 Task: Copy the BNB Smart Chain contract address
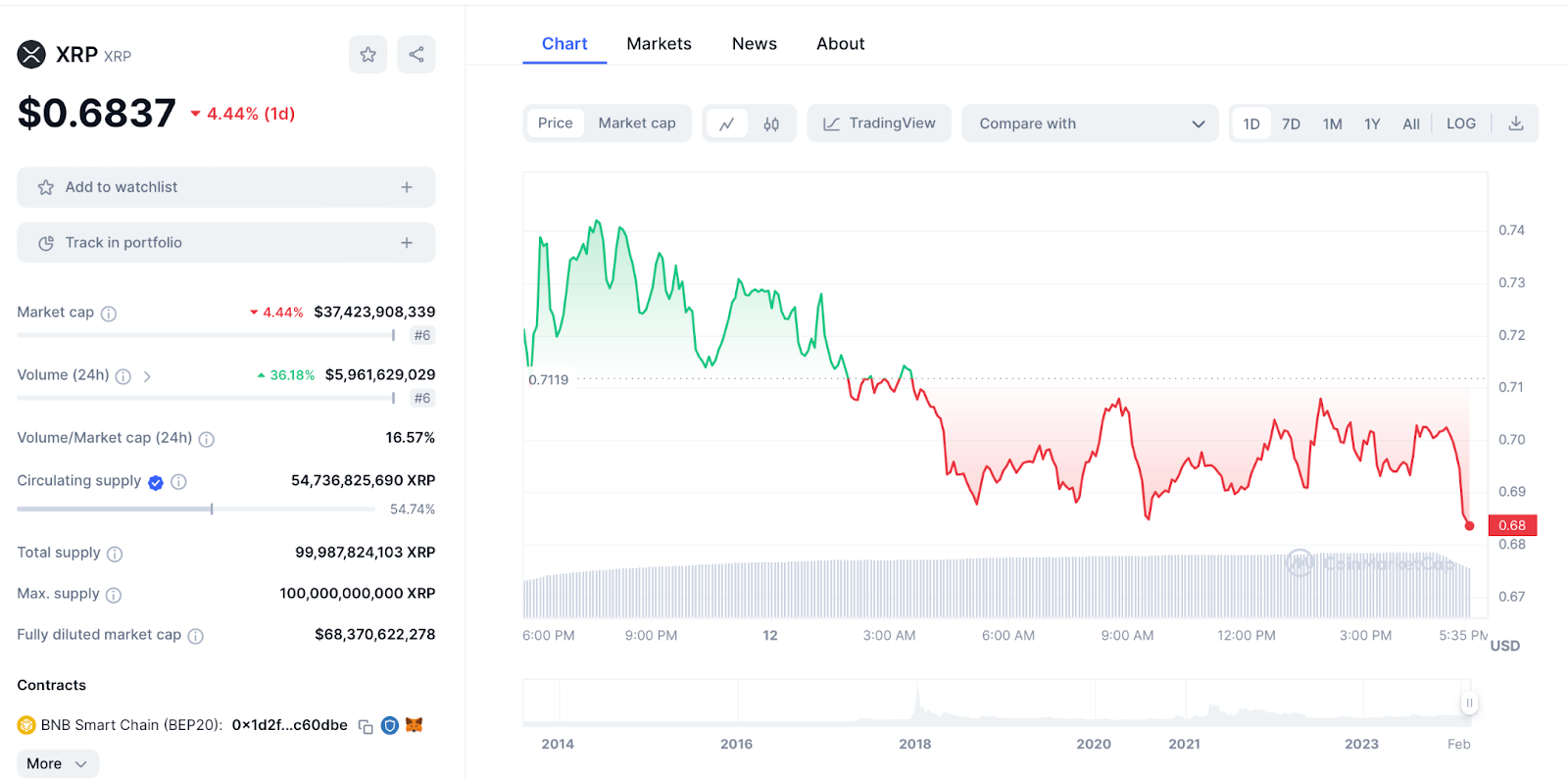[366, 726]
